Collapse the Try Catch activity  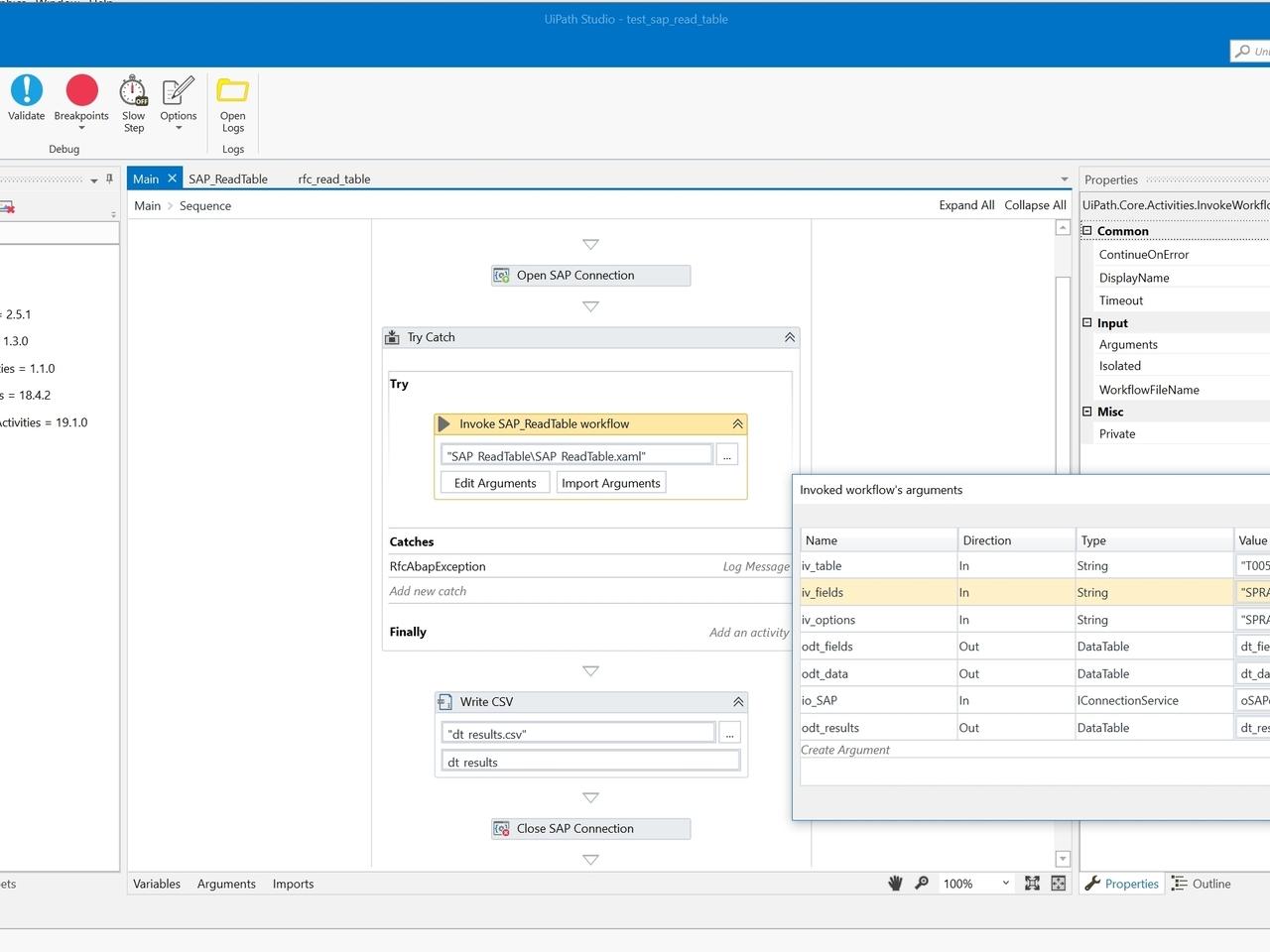[x=790, y=337]
